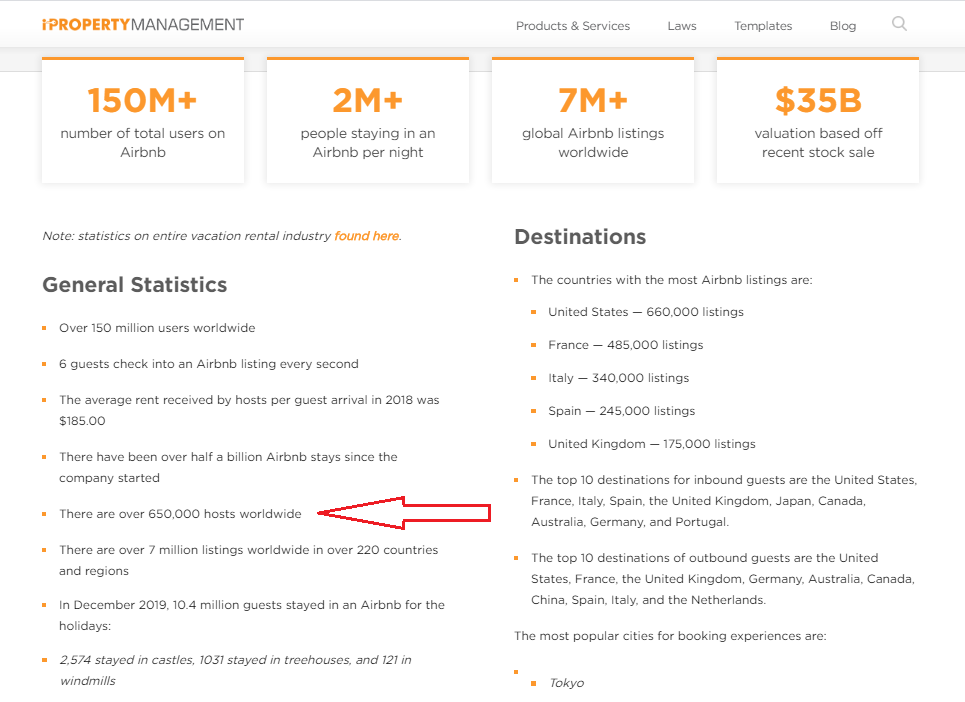Click the 150M+ total users stat card
Screen dimensions: 965x702
point(142,120)
